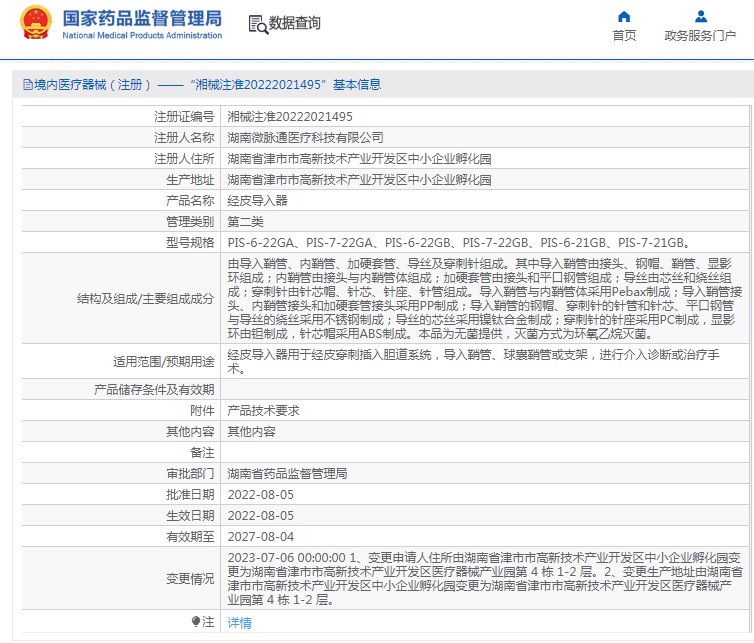Image resolution: width=754 pixels, height=643 pixels.
Task: Click the 境内医疗器械（注册） heading
Action: 92,85
